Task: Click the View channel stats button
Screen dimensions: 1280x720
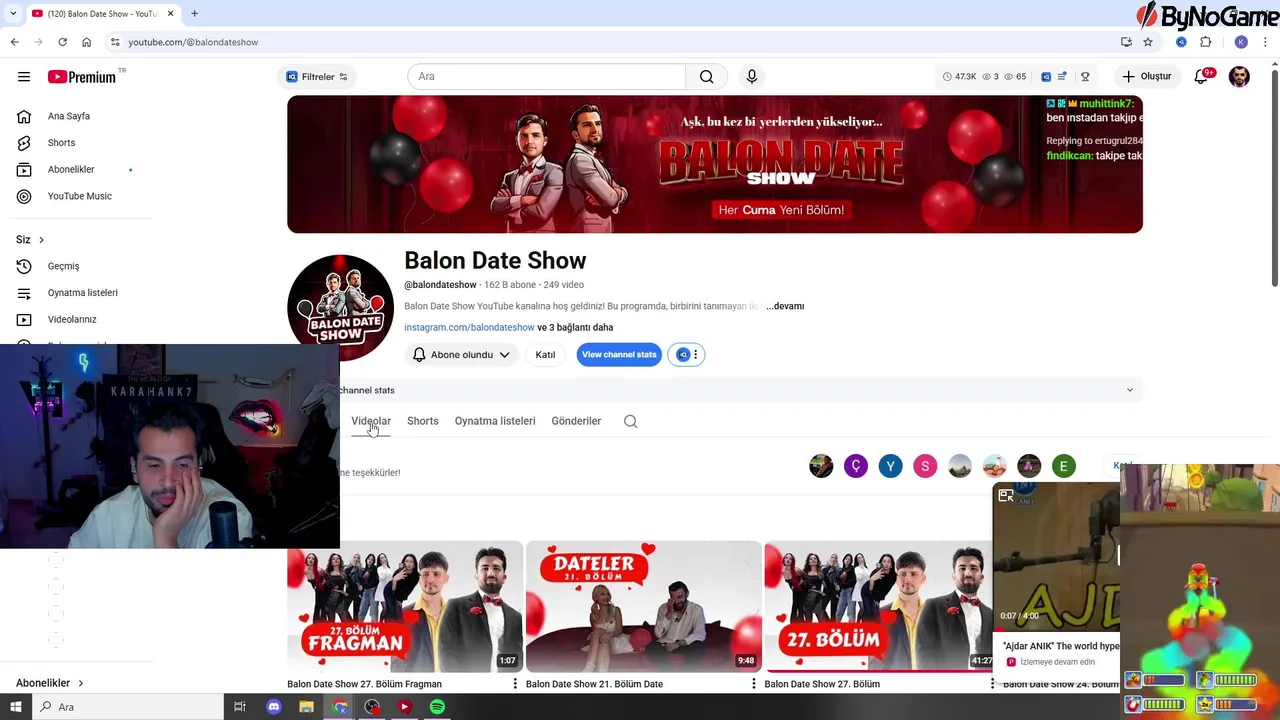Action: (619, 355)
